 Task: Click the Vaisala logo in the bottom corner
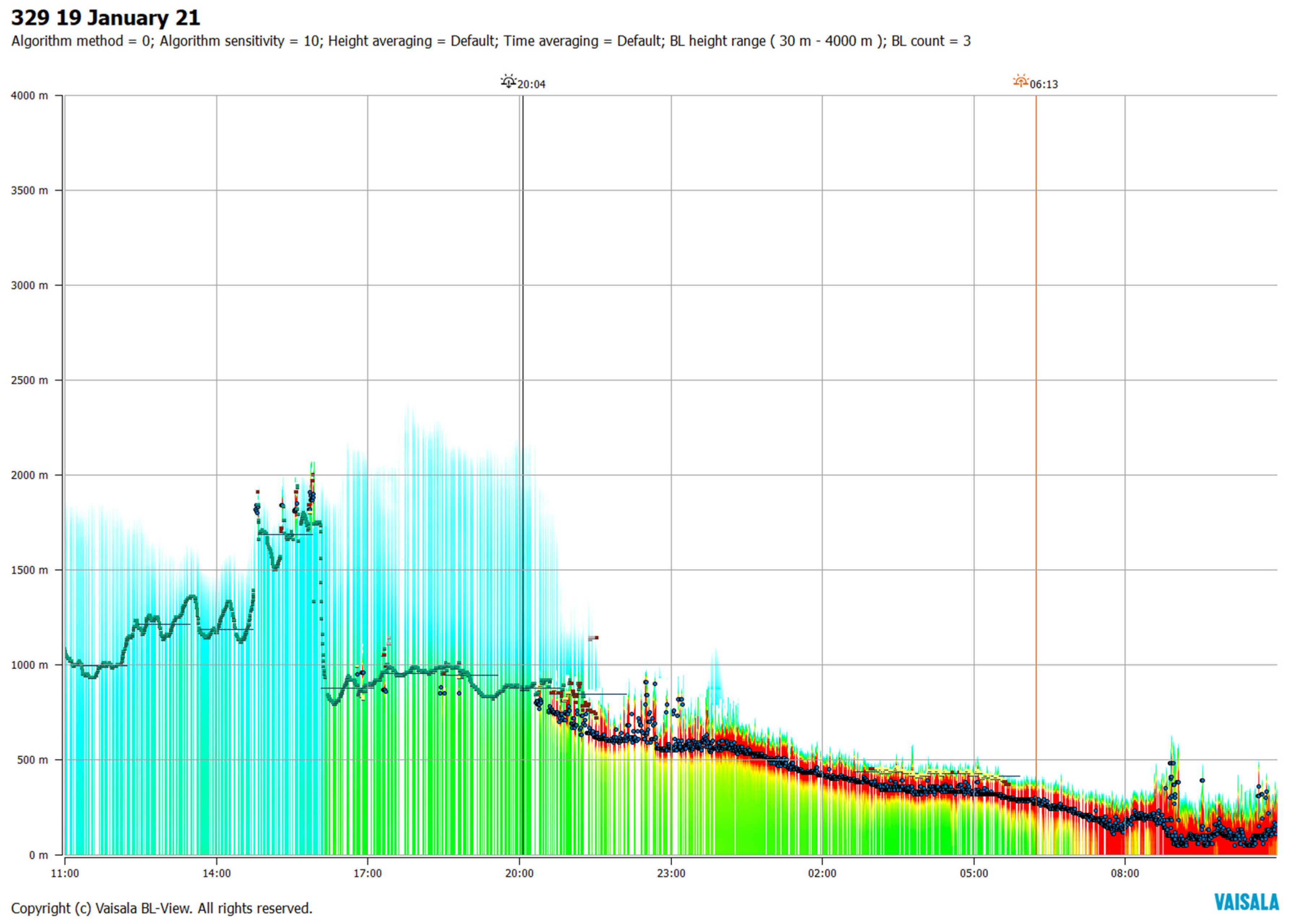[1246, 902]
